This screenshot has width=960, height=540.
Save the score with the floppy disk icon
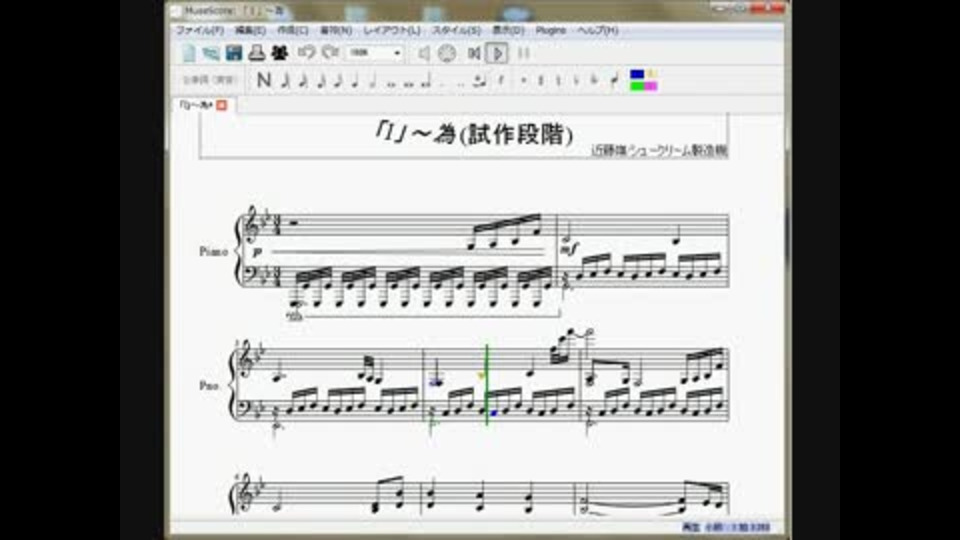coord(234,53)
